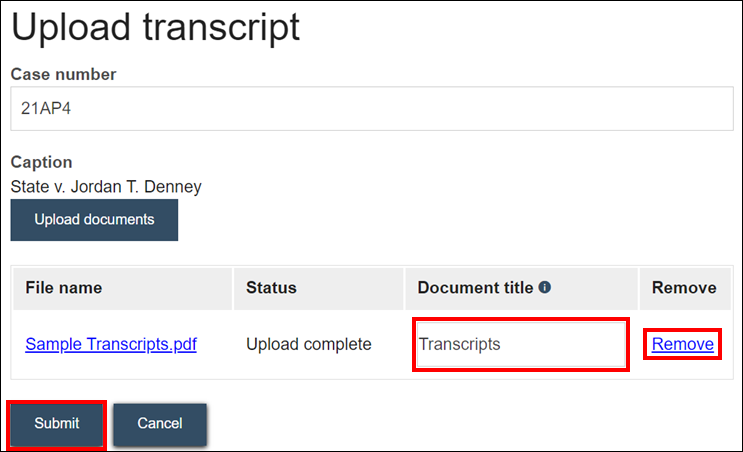Click the Remove column header
This screenshot has height=452, width=743.
pyautogui.click(x=684, y=288)
